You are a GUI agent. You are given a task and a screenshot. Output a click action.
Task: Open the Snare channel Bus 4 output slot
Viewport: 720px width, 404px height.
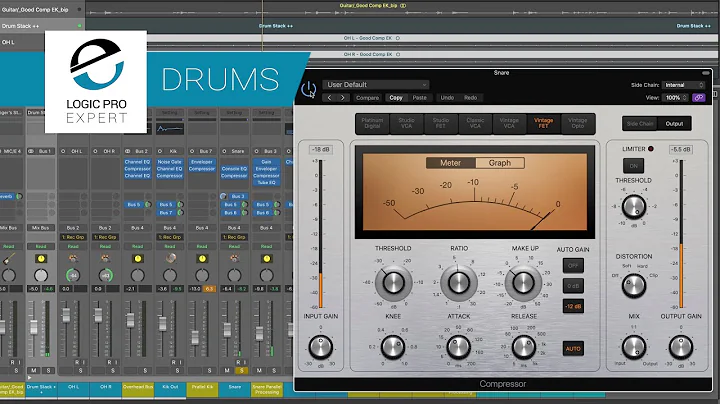pyautogui.click(x=234, y=228)
